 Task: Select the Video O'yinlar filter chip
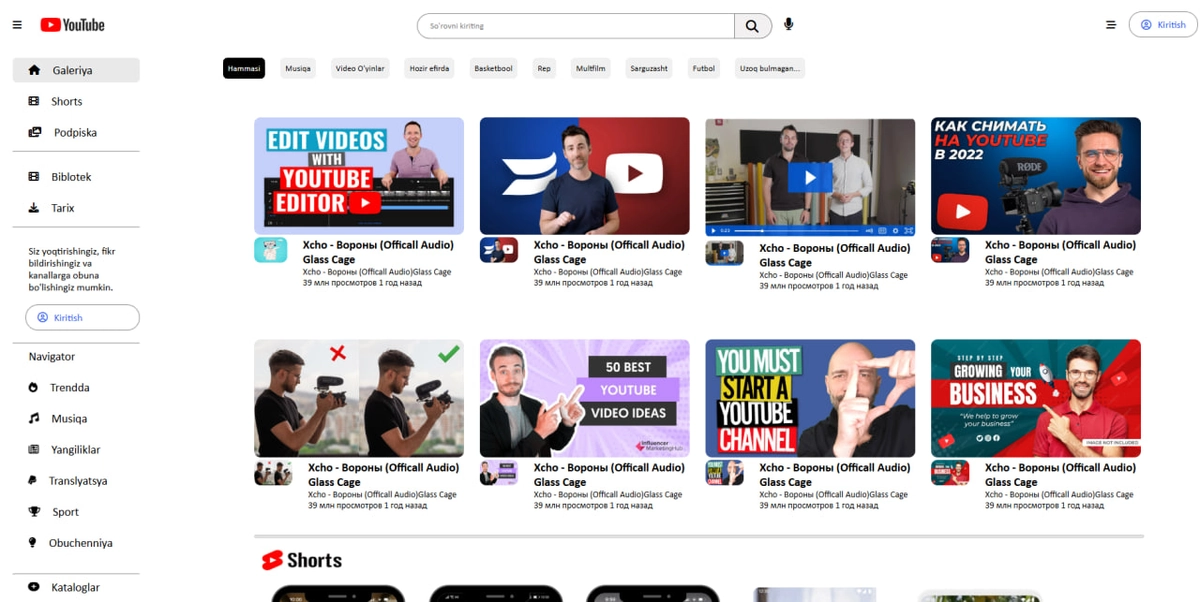[360, 68]
